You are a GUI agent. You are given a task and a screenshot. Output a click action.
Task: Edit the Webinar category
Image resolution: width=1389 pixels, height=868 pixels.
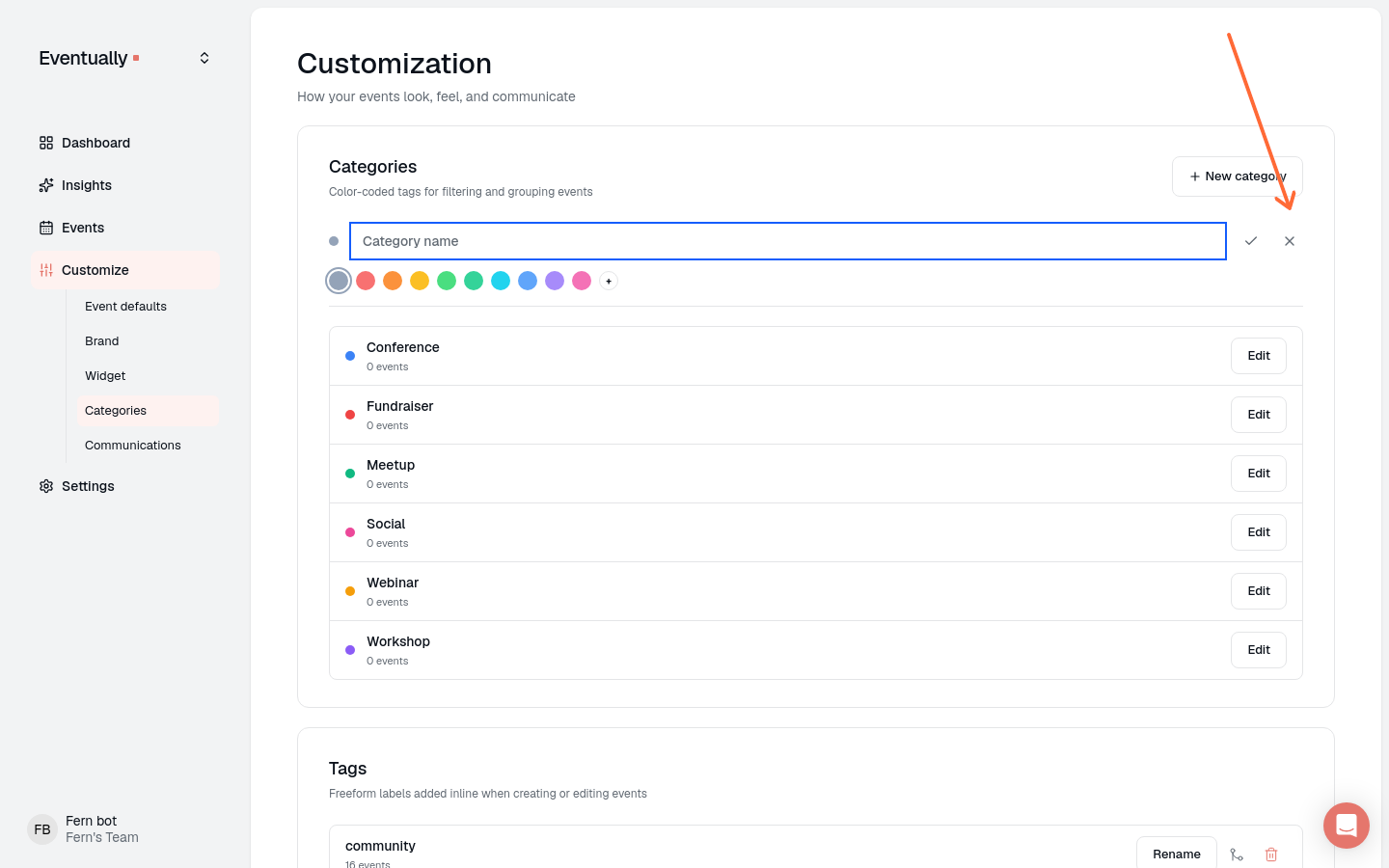(1259, 591)
